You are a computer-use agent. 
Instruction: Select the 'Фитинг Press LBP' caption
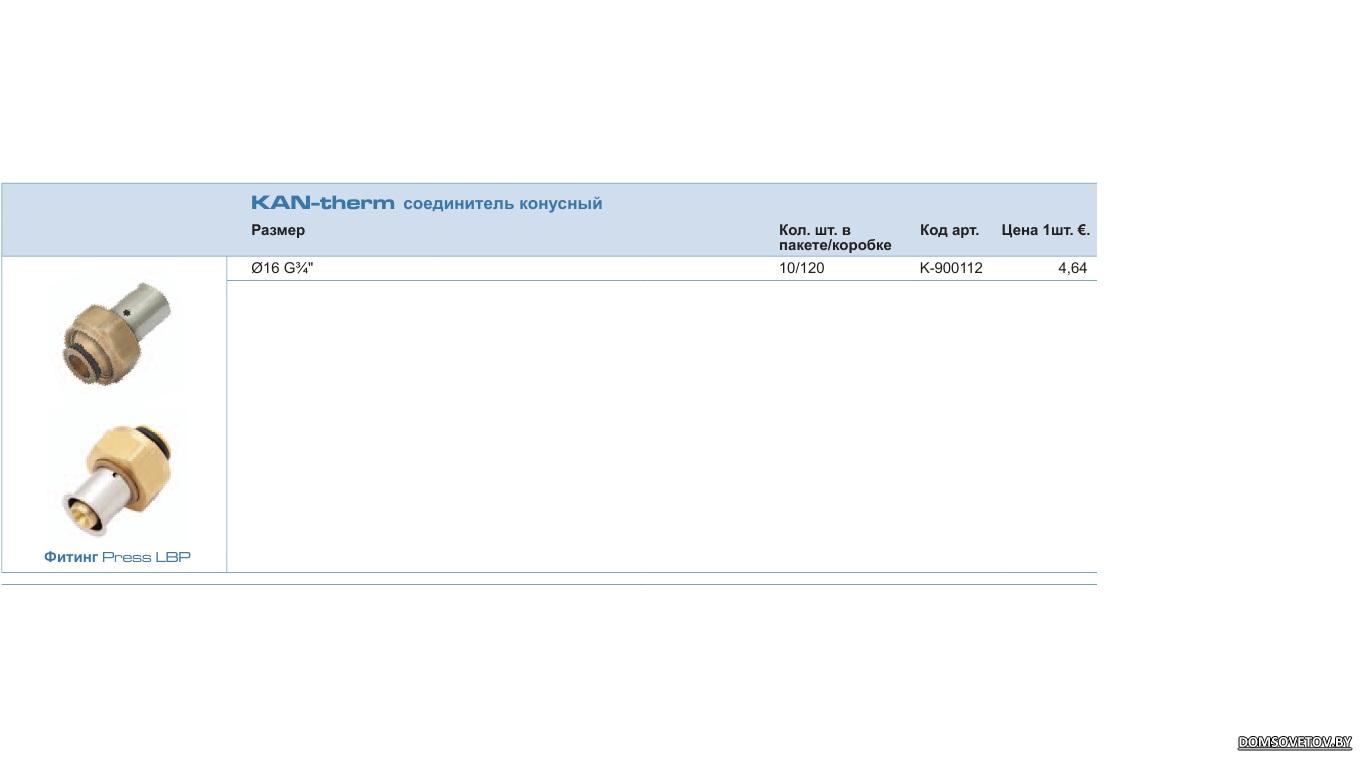pyautogui.click(x=117, y=557)
